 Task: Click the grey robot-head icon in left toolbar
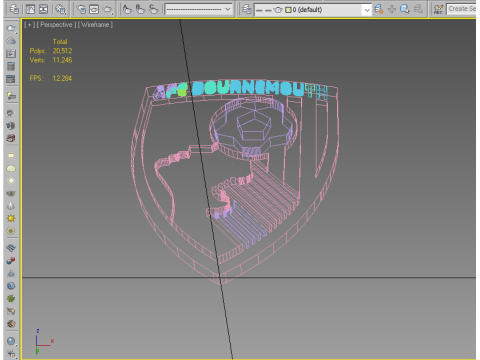point(10,113)
